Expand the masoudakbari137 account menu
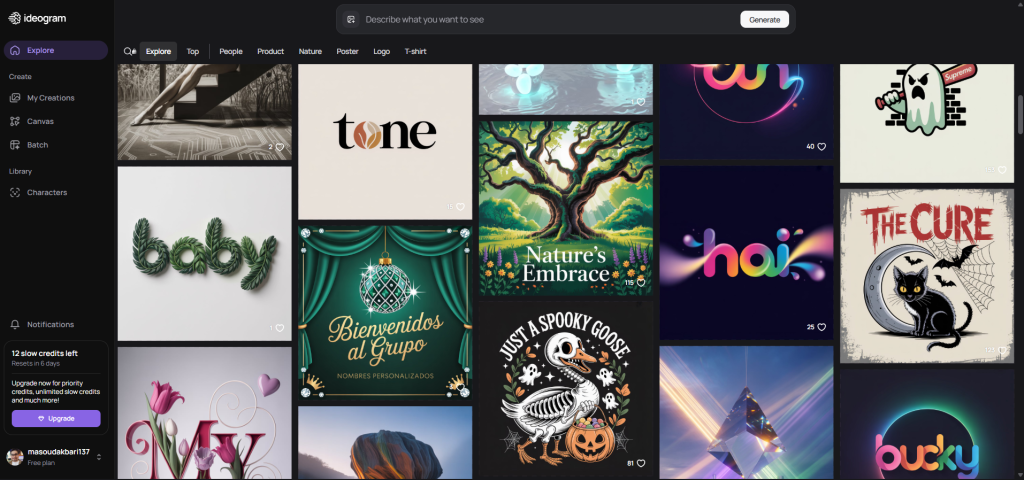Screen dimensions: 1024x480 [98, 457]
